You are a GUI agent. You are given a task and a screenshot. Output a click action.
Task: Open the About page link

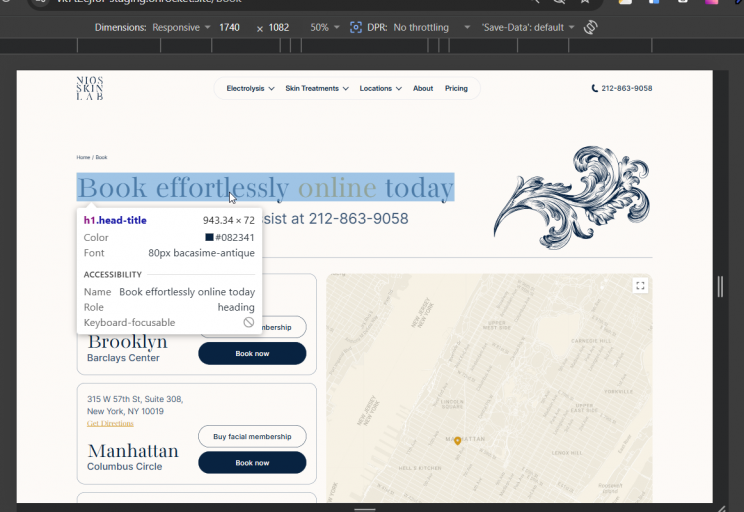point(423,88)
